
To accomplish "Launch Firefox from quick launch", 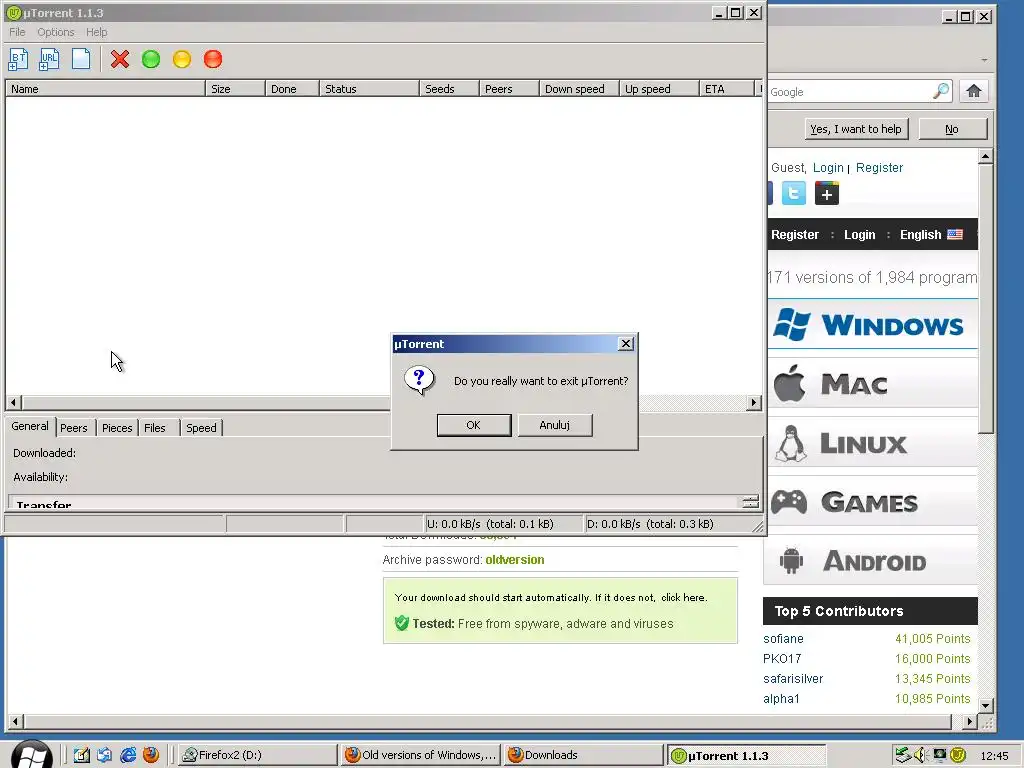I will pyautogui.click(x=151, y=755).
